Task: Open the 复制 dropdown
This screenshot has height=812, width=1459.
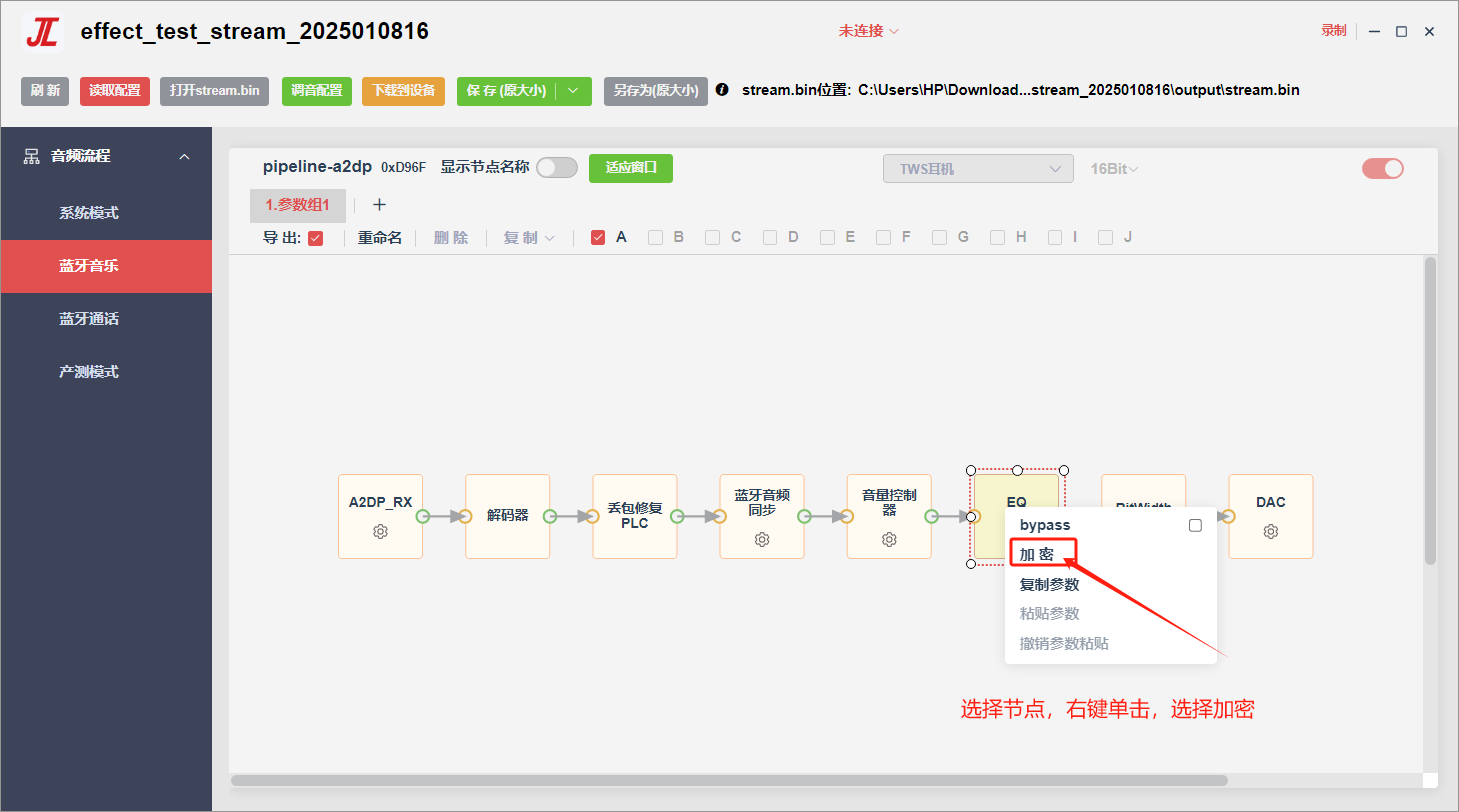Action: (x=529, y=238)
